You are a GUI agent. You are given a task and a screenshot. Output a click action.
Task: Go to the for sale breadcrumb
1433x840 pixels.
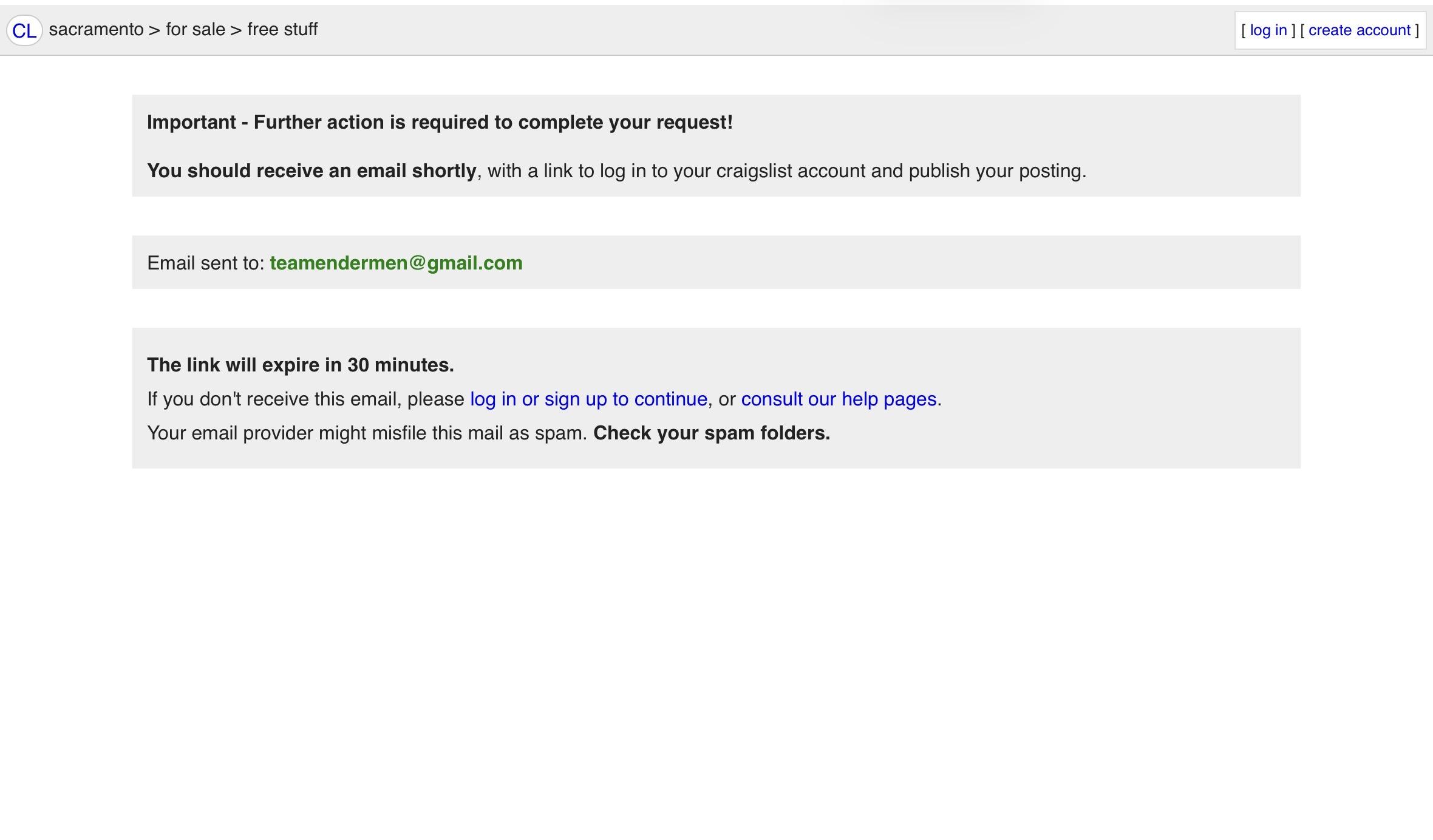196,29
